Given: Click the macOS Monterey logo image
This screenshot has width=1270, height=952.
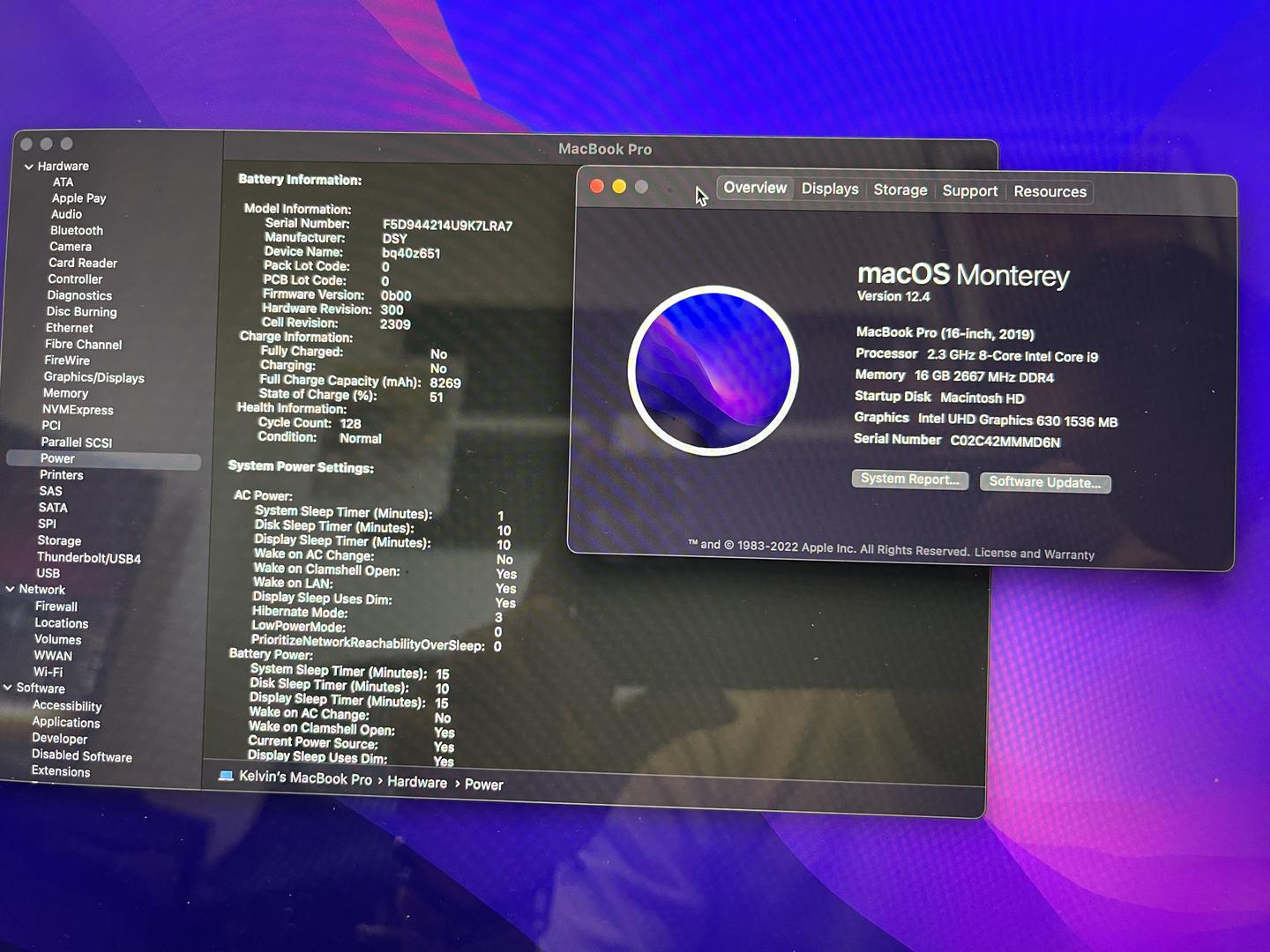Looking at the screenshot, I should click(x=713, y=370).
